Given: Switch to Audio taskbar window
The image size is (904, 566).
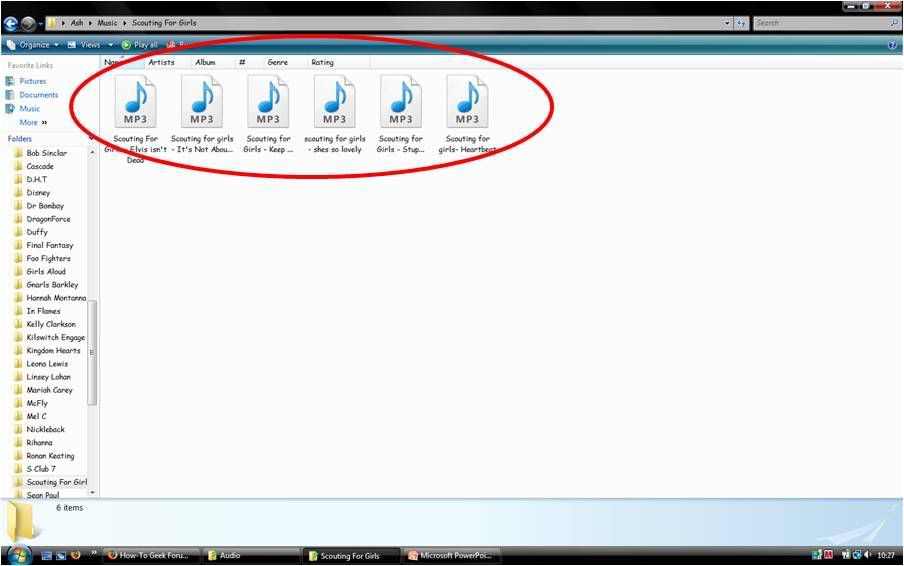Looking at the screenshot, I should pyautogui.click(x=251, y=556).
